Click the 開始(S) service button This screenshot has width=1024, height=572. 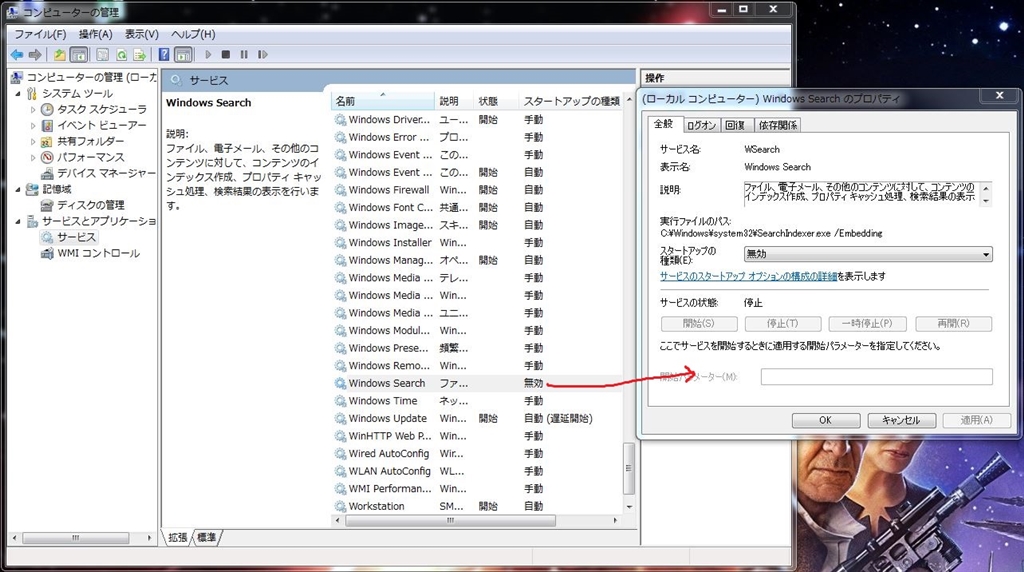[x=699, y=323]
